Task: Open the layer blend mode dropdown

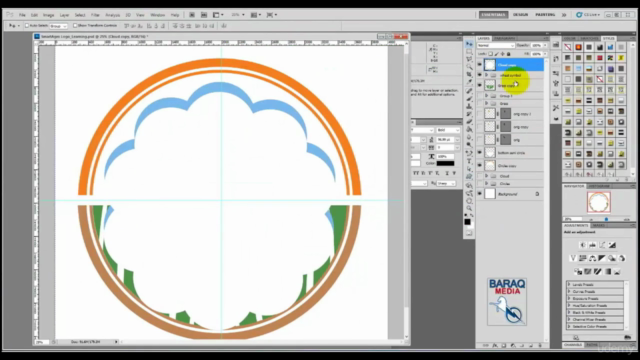Action: pos(496,46)
